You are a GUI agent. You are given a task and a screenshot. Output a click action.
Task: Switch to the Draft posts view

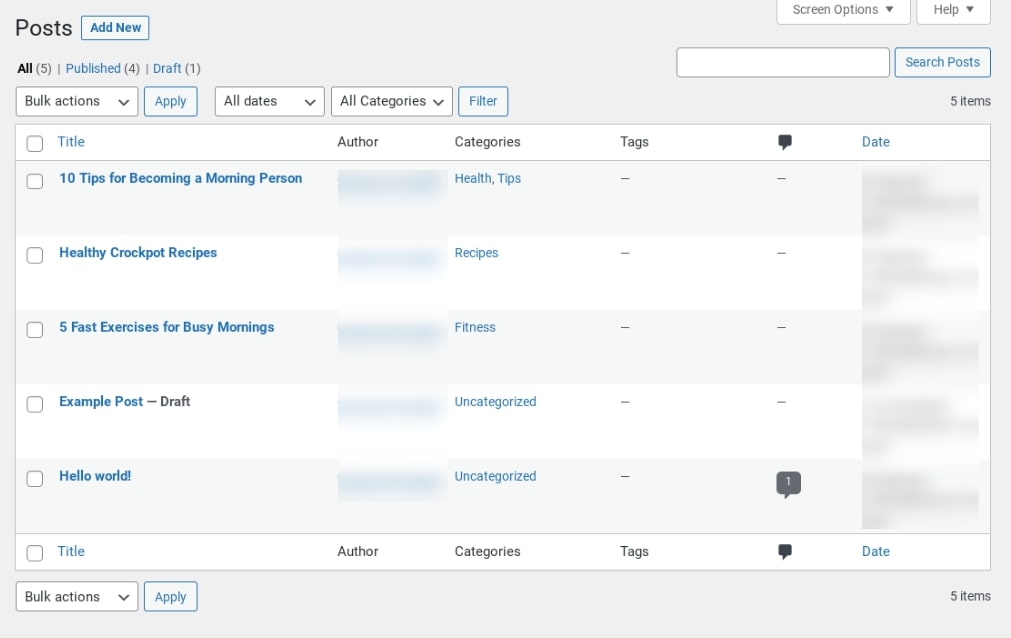pyautogui.click(x=168, y=68)
